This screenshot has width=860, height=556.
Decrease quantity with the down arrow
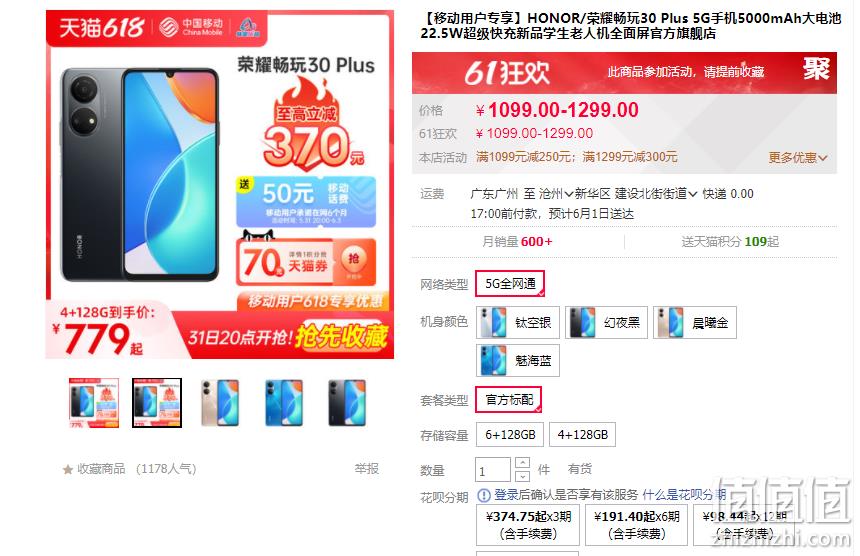(x=523, y=476)
